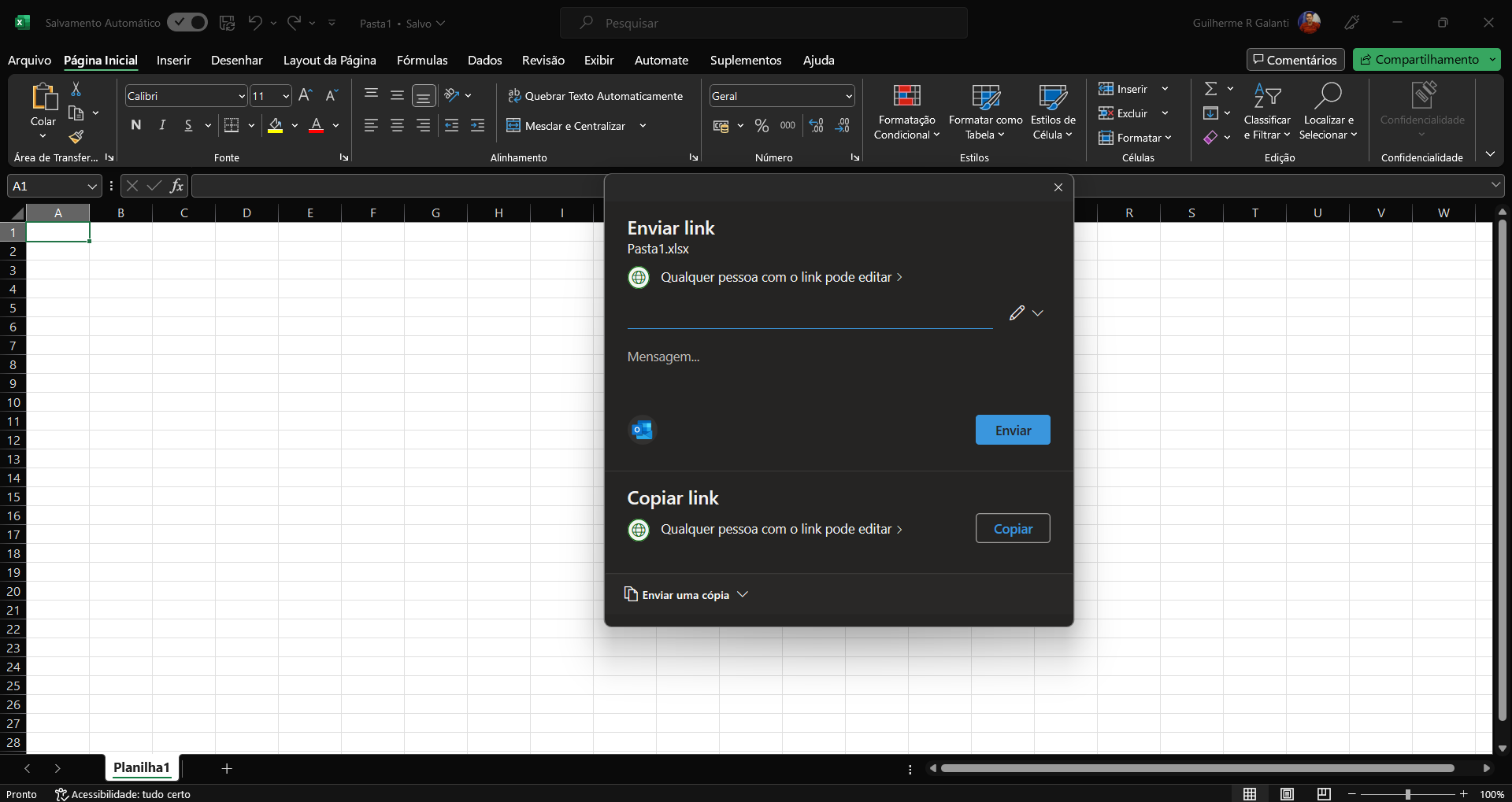Image resolution: width=1512 pixels, height=802 pixels.
Task: Open the Calibri font name dropdown
Action: coord(242,96)
